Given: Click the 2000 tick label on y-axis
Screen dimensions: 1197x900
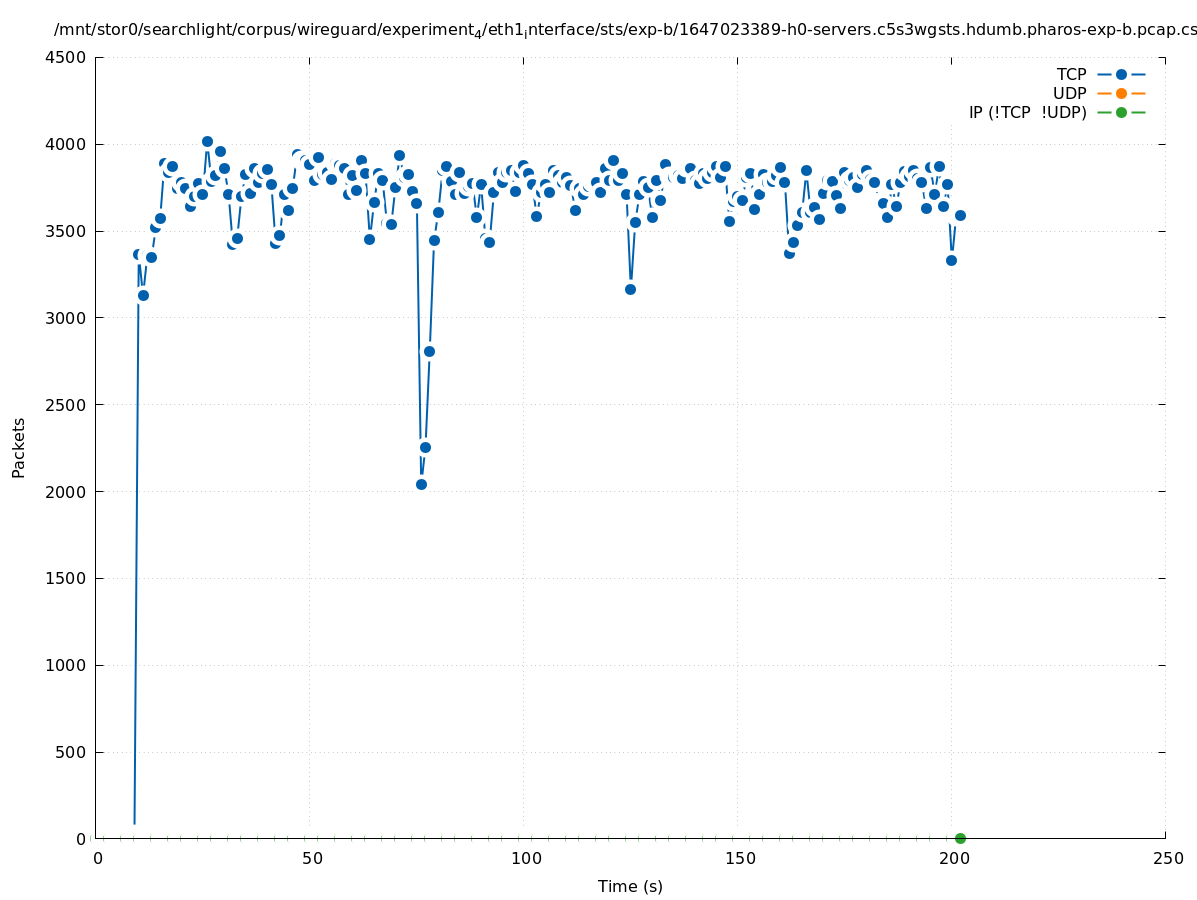Looking at the screenshot, I should [67, 492].
